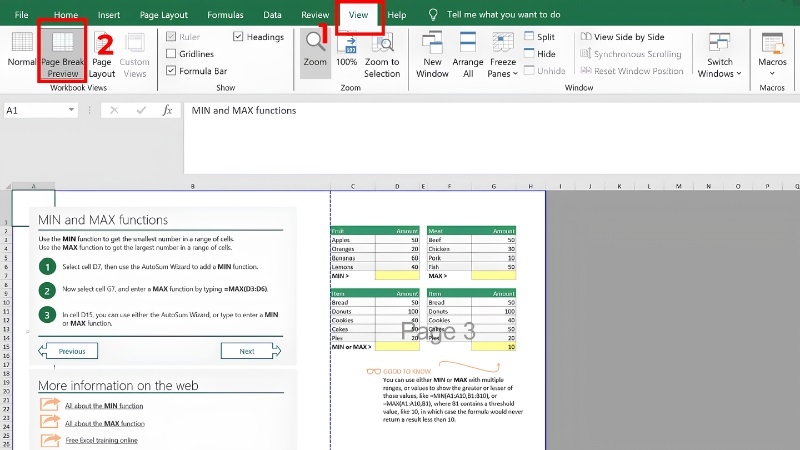Enable the Gridlines checkbox

(171, 54)
